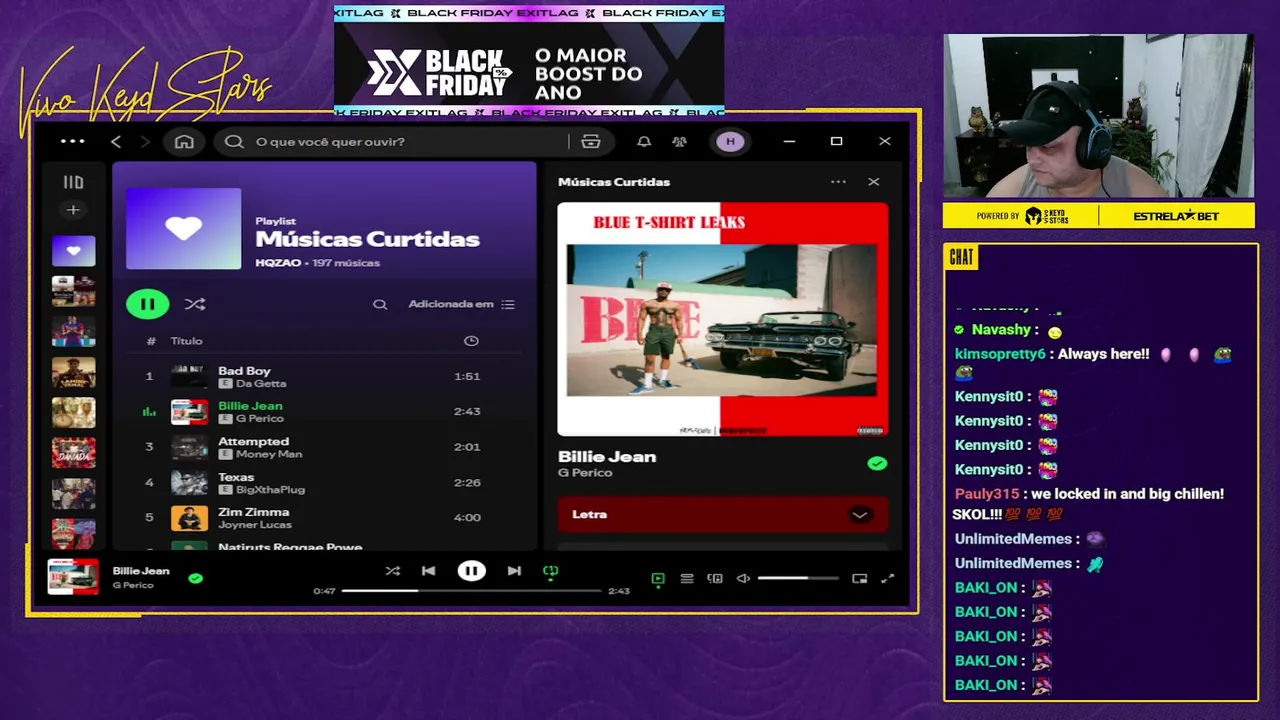Open friend activity icon
This screenshot has width=1280, height=720.
point(680,141)
